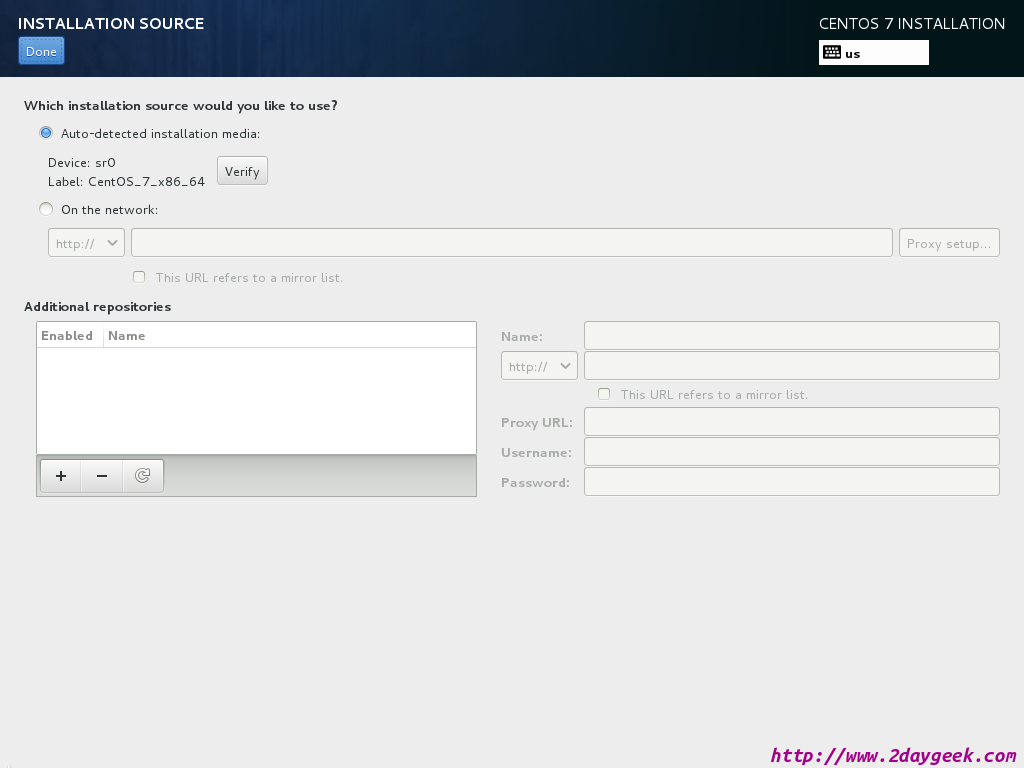
Task: Click the repository Name field
Action: (x=792, y=336)
